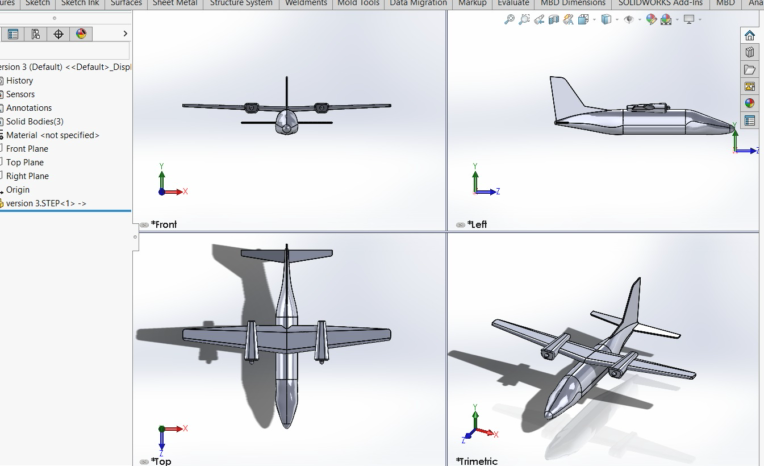Open the View Orientation cube icon
Image resolution: width=764 pixels, height=466 pixels.
click(583, 19)
